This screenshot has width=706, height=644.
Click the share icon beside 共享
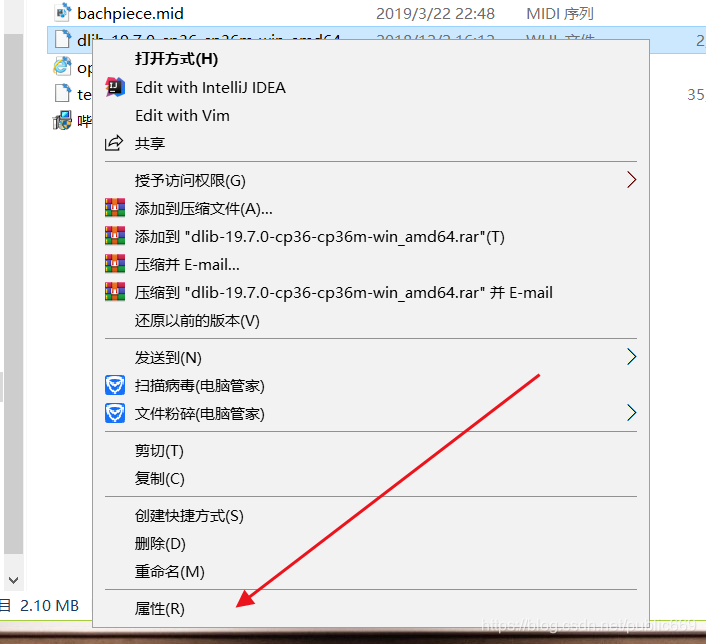[114, 143]
